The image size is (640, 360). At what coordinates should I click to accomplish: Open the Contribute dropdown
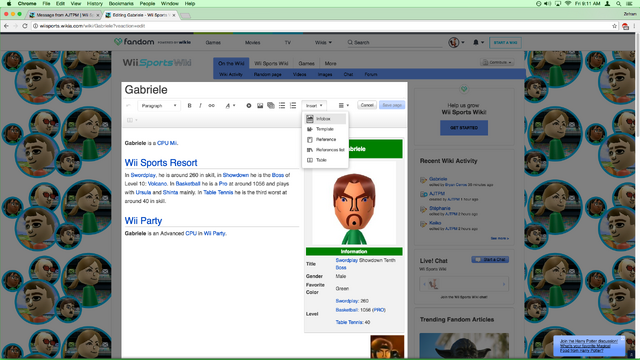(497, 62)
